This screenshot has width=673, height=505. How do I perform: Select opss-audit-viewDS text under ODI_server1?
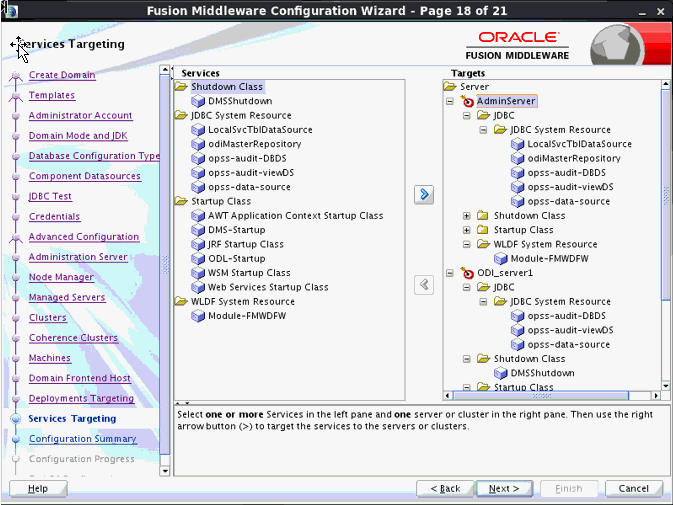pos(570,330)
